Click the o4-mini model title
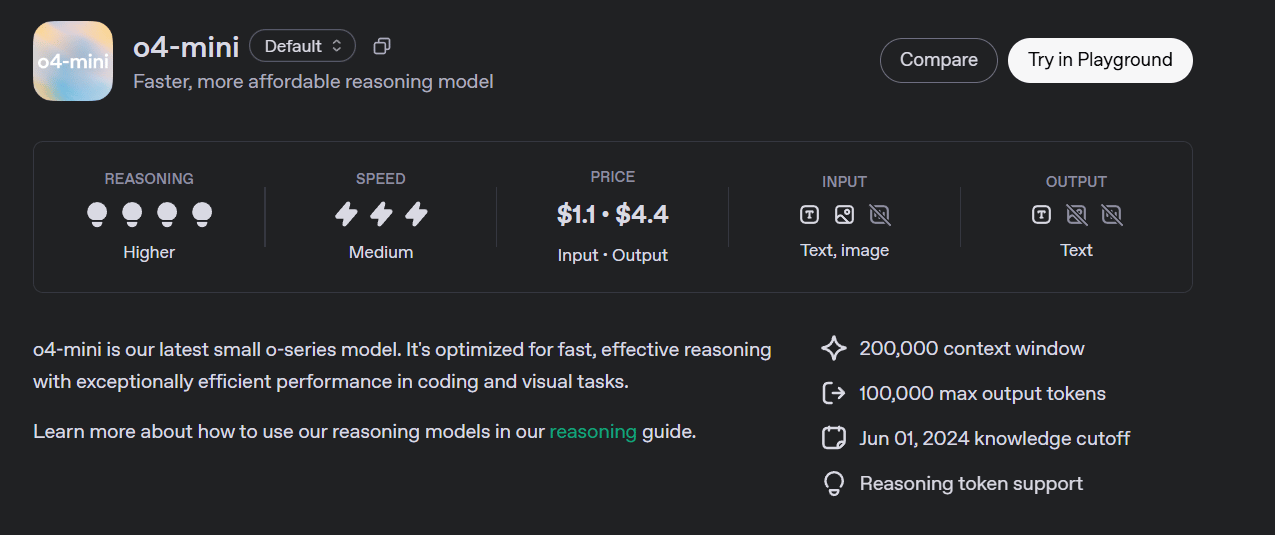Viewport: 1275px width, 535px height. point(186,46)
